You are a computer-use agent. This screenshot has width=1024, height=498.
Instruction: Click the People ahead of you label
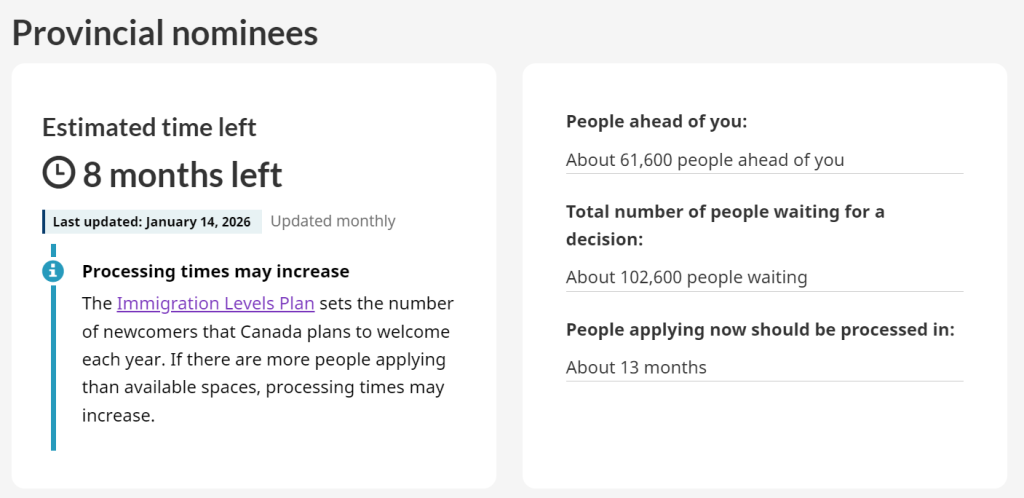[x=656, y=121]
